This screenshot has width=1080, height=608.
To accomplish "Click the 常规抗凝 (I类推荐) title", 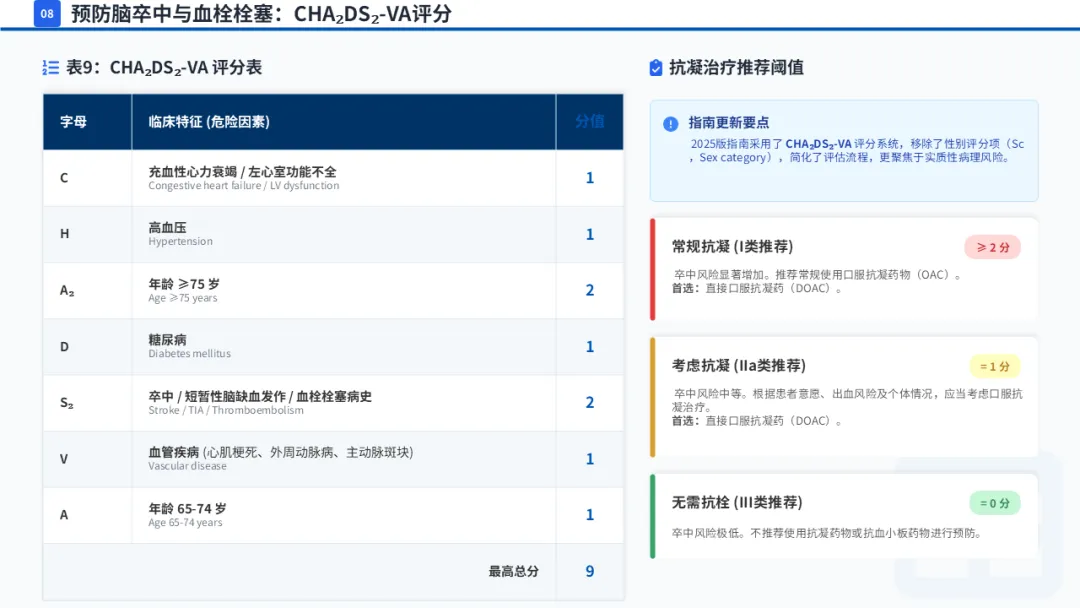I will coord(732,247).
